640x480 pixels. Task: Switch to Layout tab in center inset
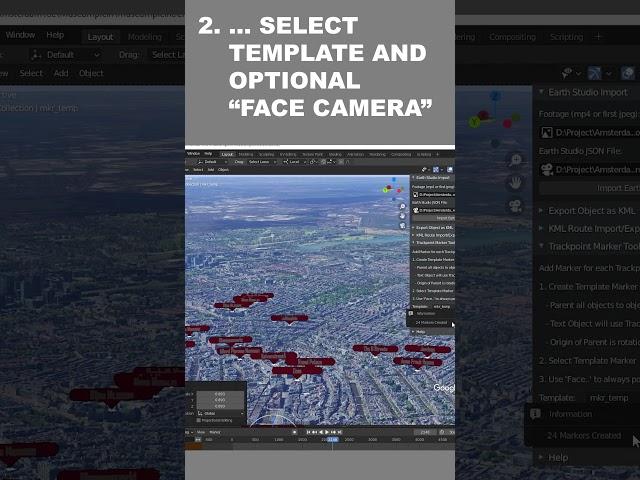(227, 154)
